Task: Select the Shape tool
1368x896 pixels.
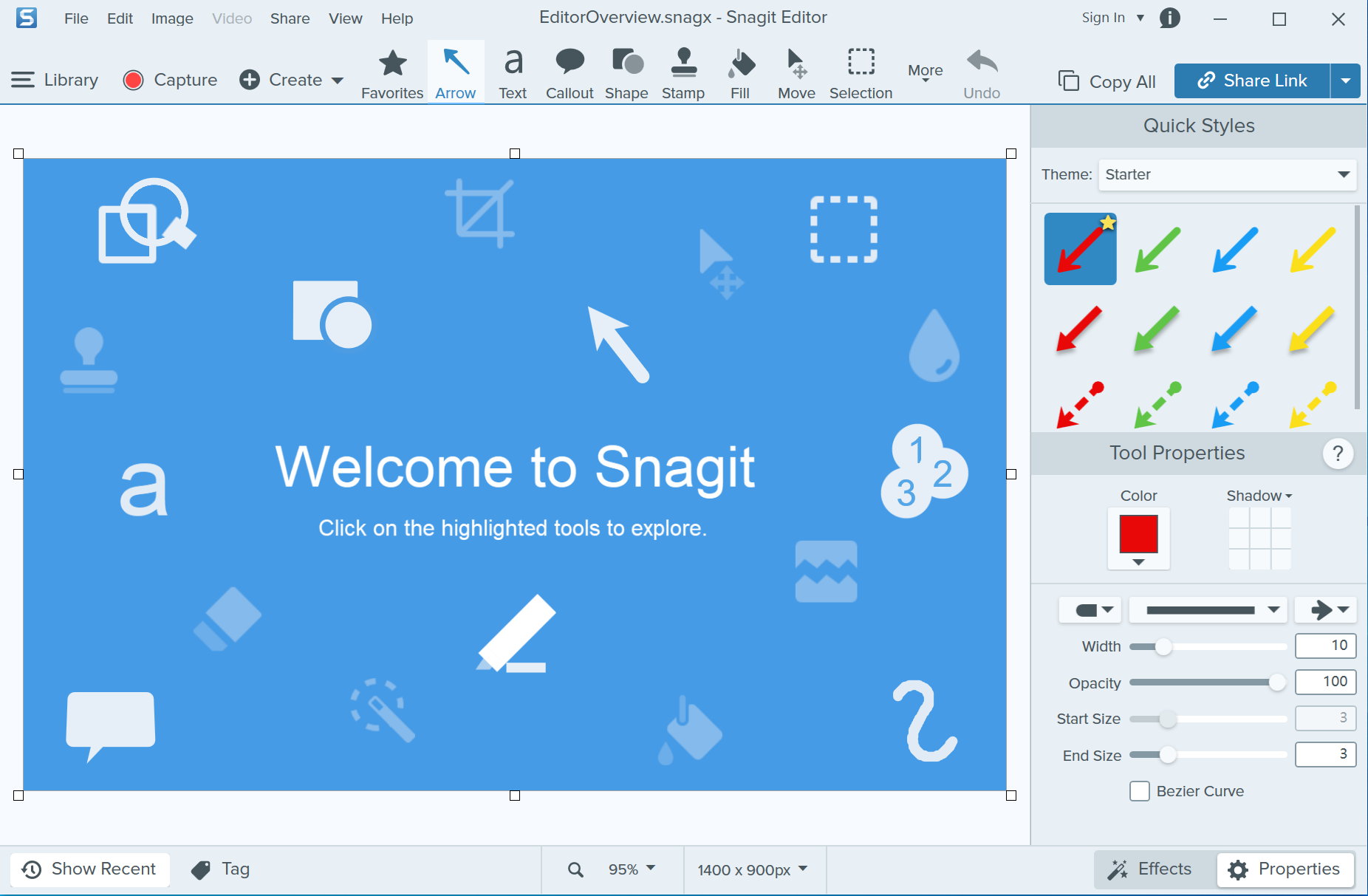Action: 626,74
